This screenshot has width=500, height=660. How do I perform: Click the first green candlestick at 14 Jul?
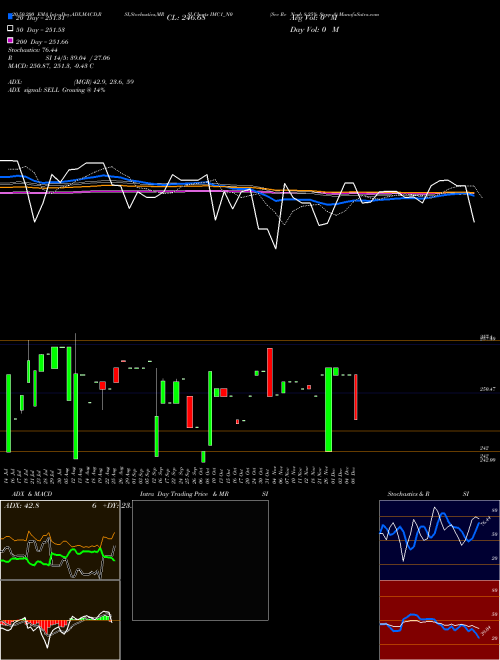[x=8, y=413]
